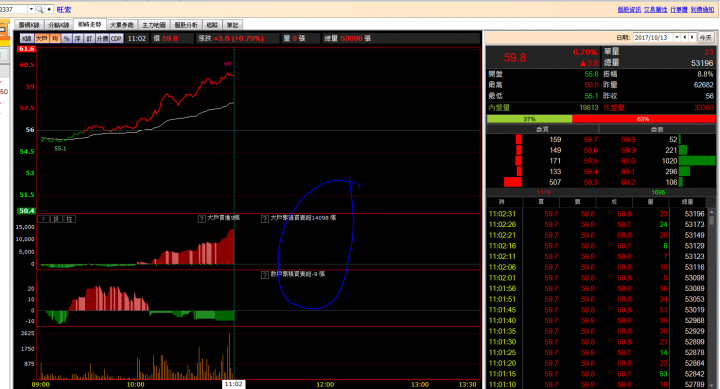Click the magnifier search icon beside the stock code
The height and width of the screenshot is (389, 720).
[x=39, y=9]
